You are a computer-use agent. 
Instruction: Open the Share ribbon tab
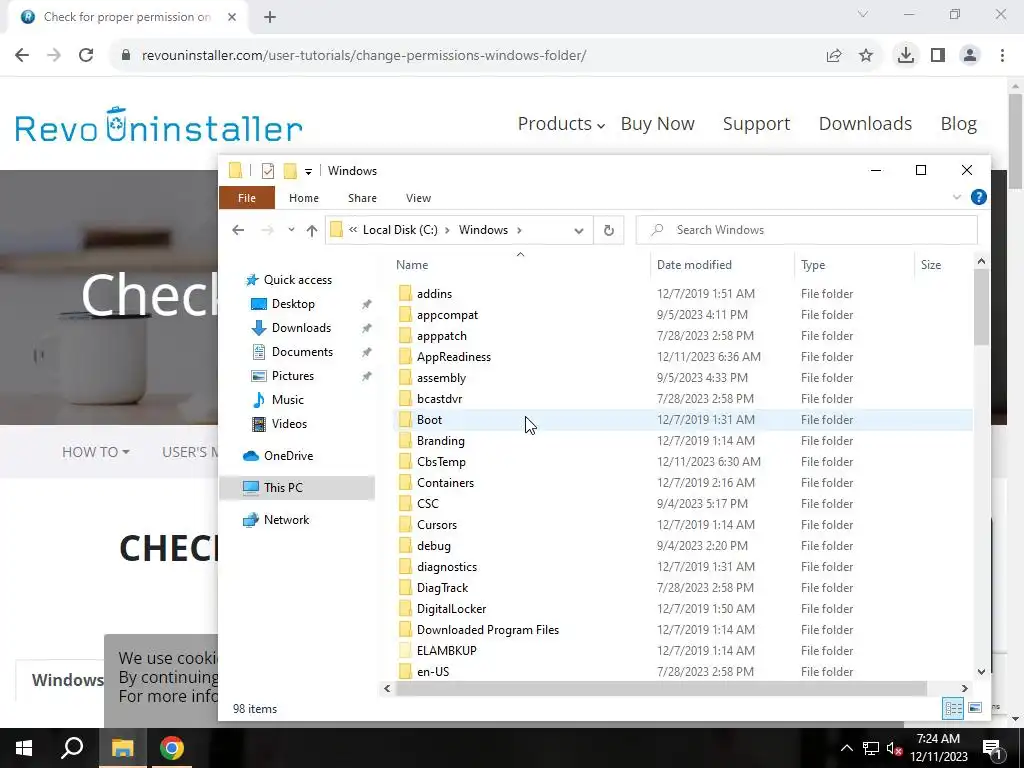(362, 198)
